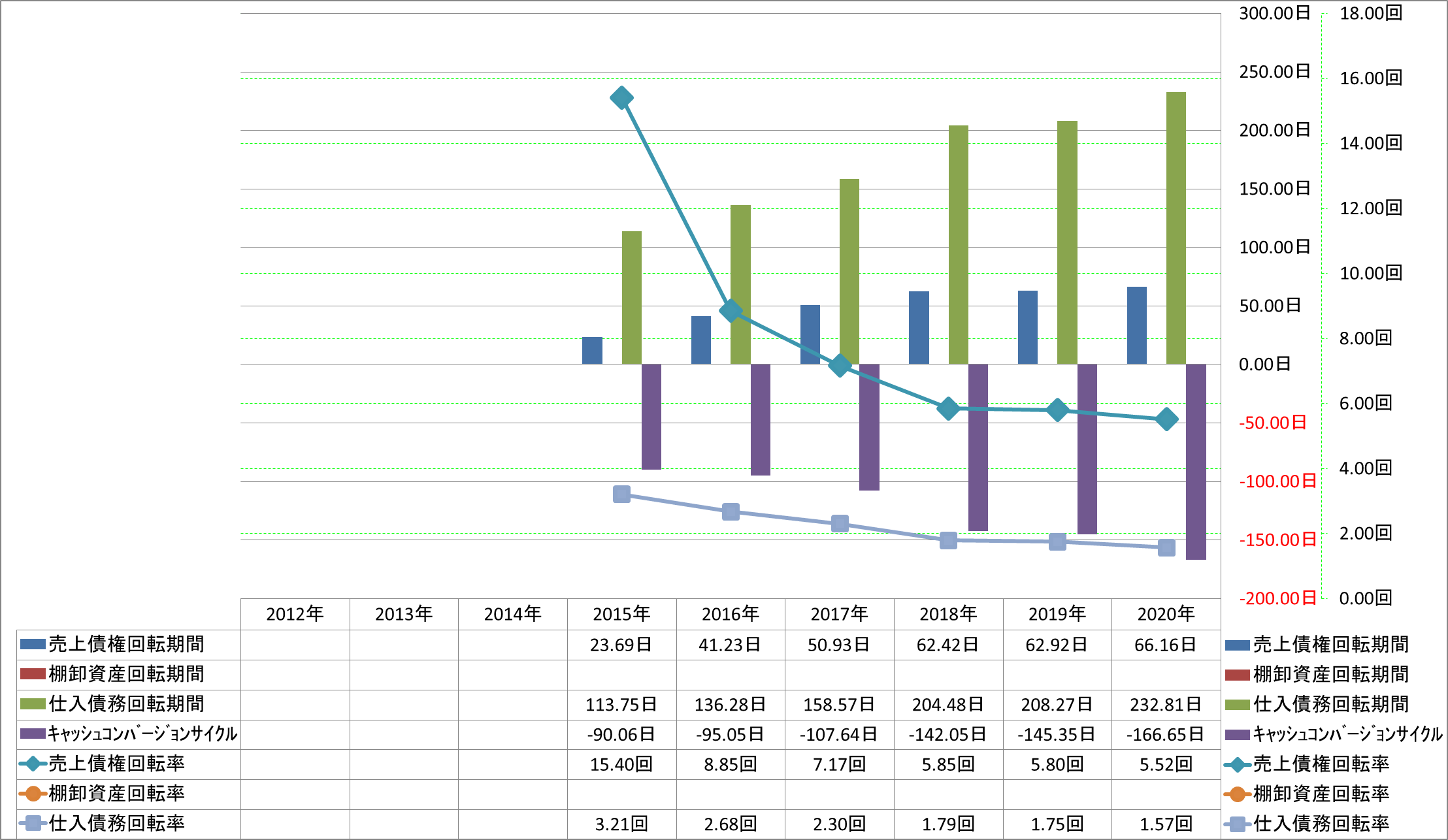Click the 仕入債務回転率 square marker above 2020年
Viewport: 1448px width, 840px height.
coord(1166,547)
